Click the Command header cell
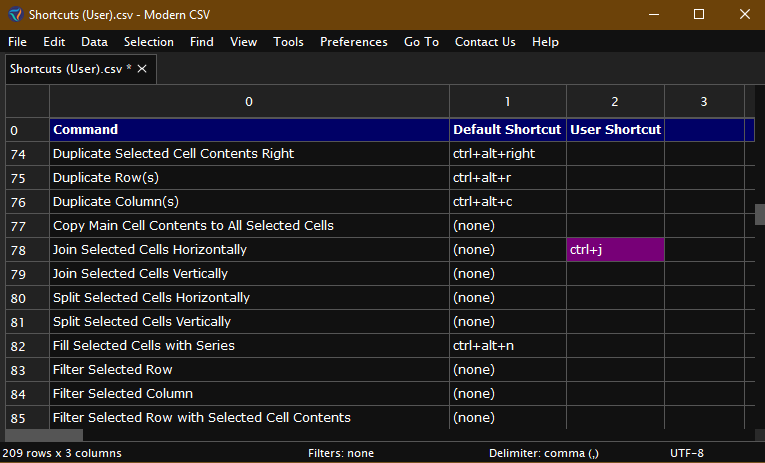The width and height of the screenshot is (765, 463). 249,130
